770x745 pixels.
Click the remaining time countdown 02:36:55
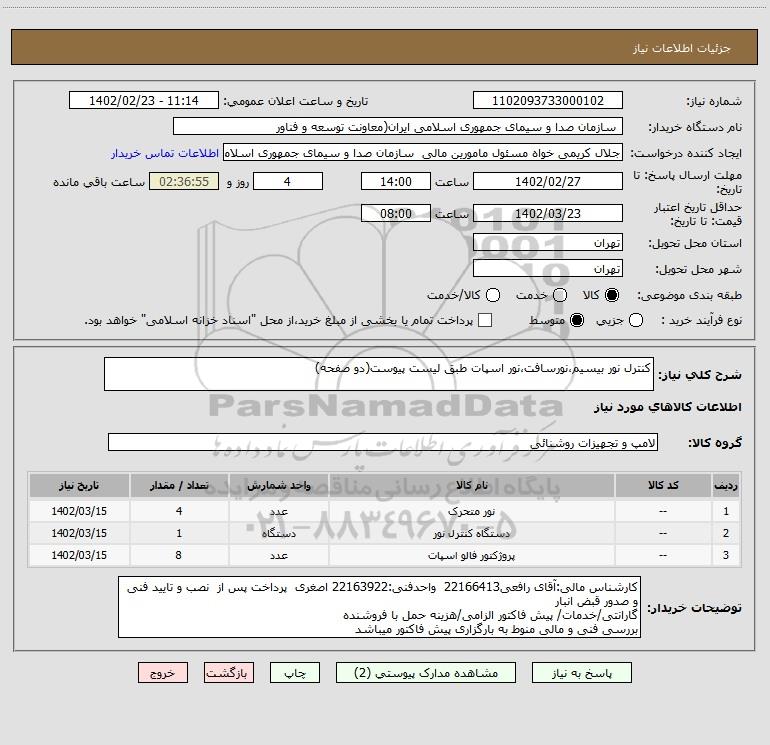pyautogui.click(x=184, y=181)
